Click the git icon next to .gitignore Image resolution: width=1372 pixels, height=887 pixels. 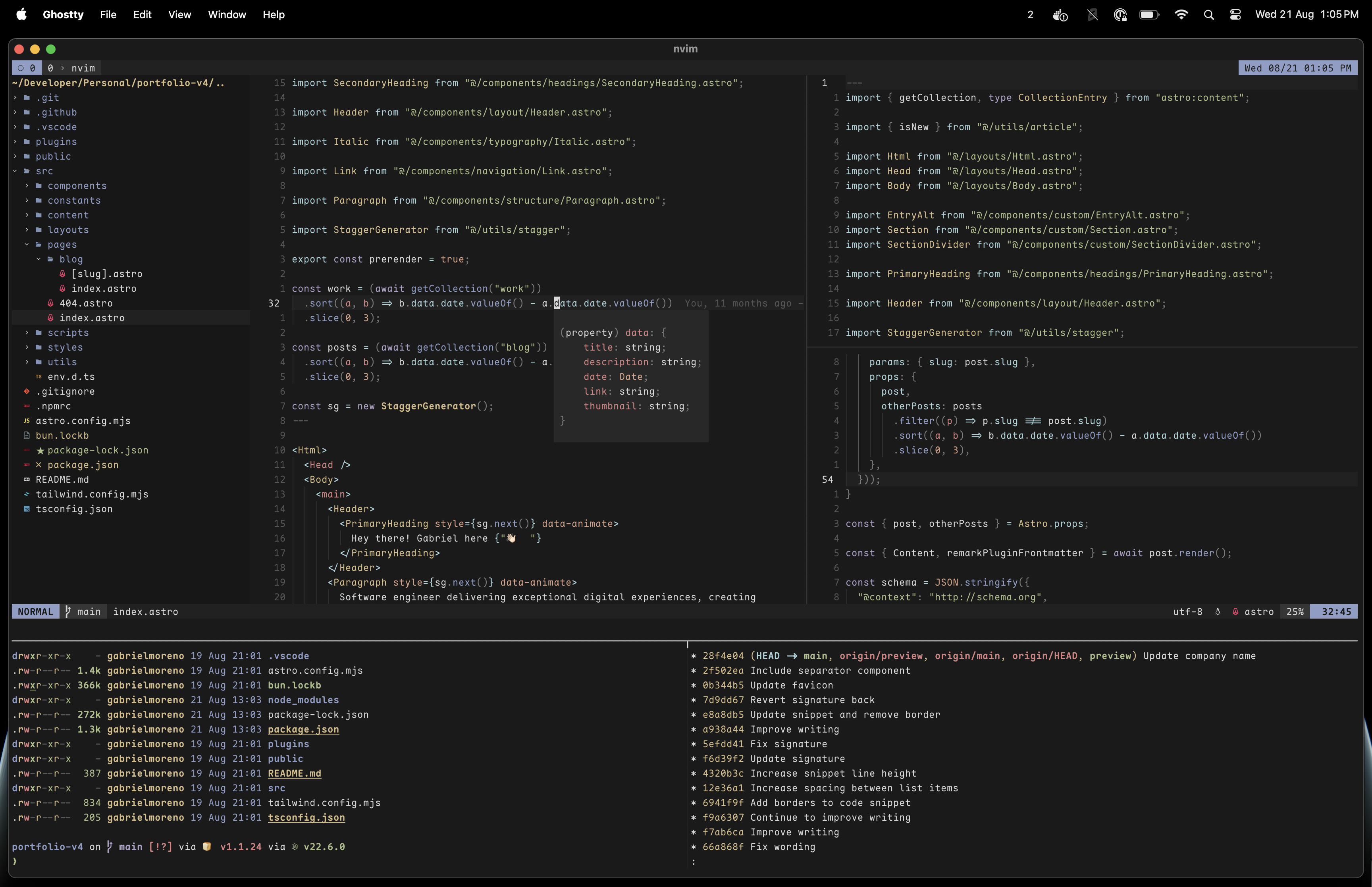[27, 391]
